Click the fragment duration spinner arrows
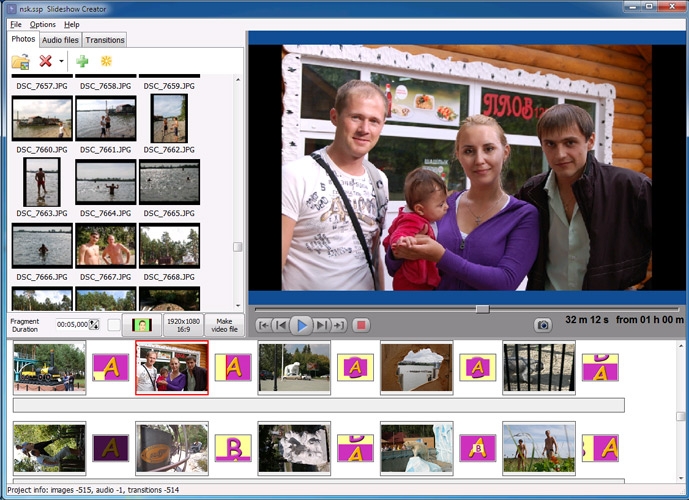This screenshot has height=500, width=689. point(94,325)
